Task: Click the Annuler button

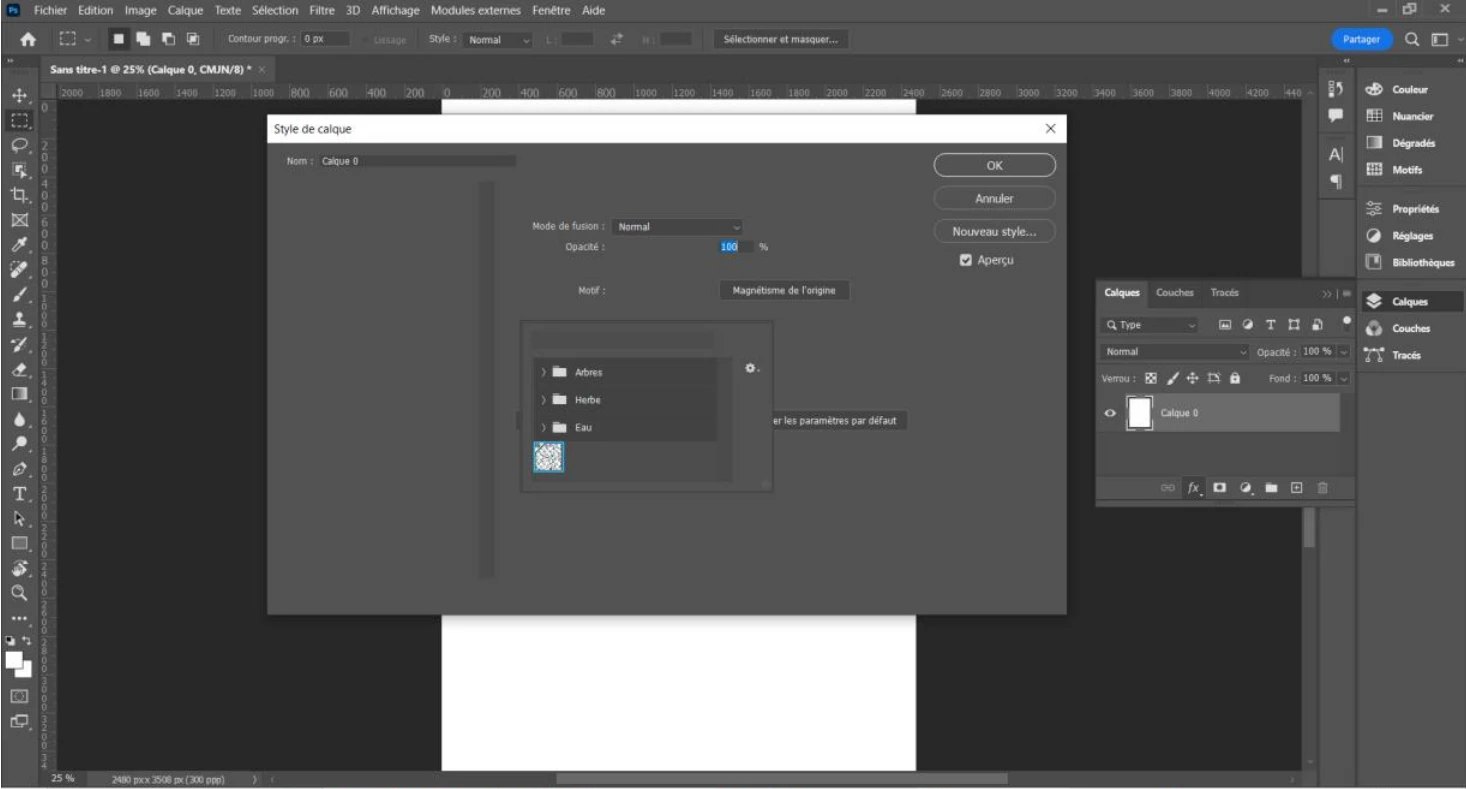Action: (994, 199)
